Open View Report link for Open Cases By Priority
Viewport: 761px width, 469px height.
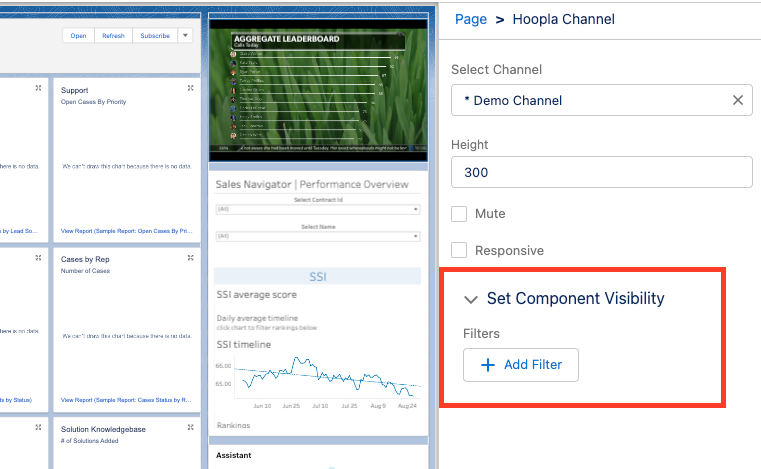126,231
